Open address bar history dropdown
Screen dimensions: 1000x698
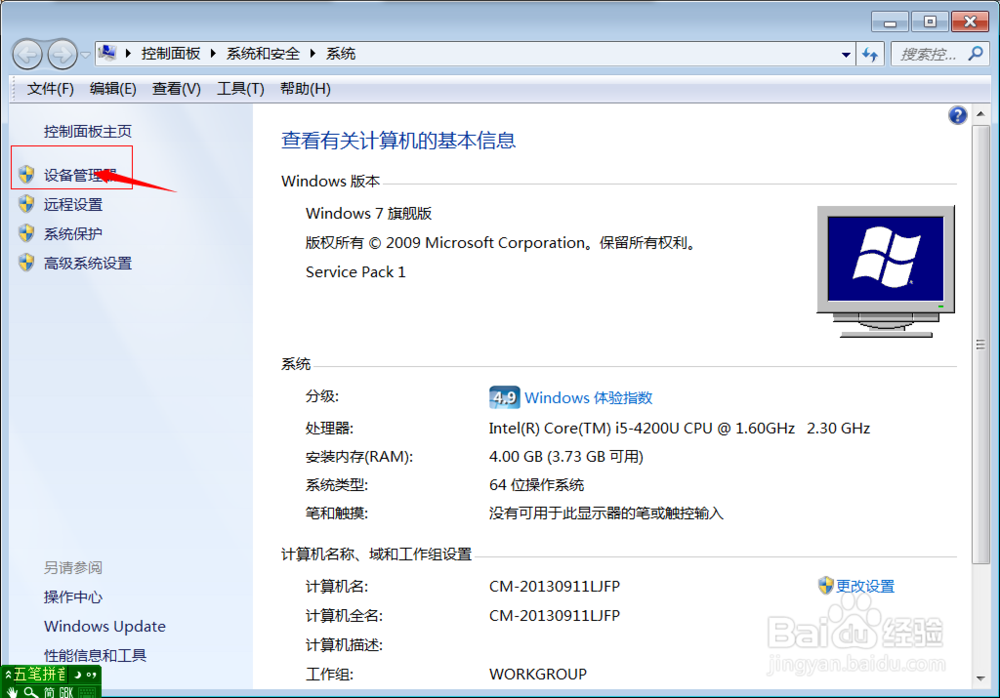[x=846, y=55]
